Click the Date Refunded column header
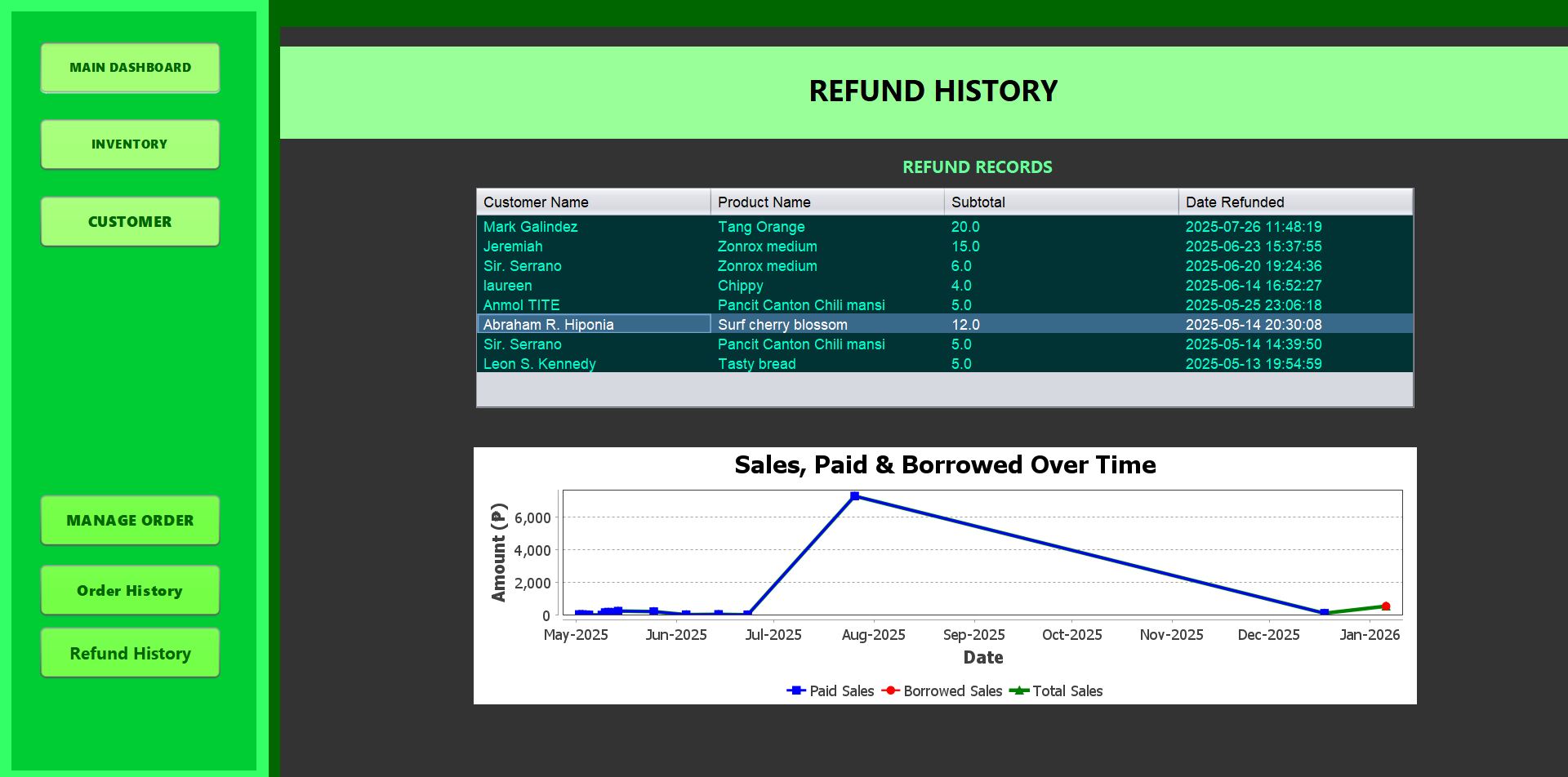Viewport: 1568px width, 777px height. point(1295,202)
